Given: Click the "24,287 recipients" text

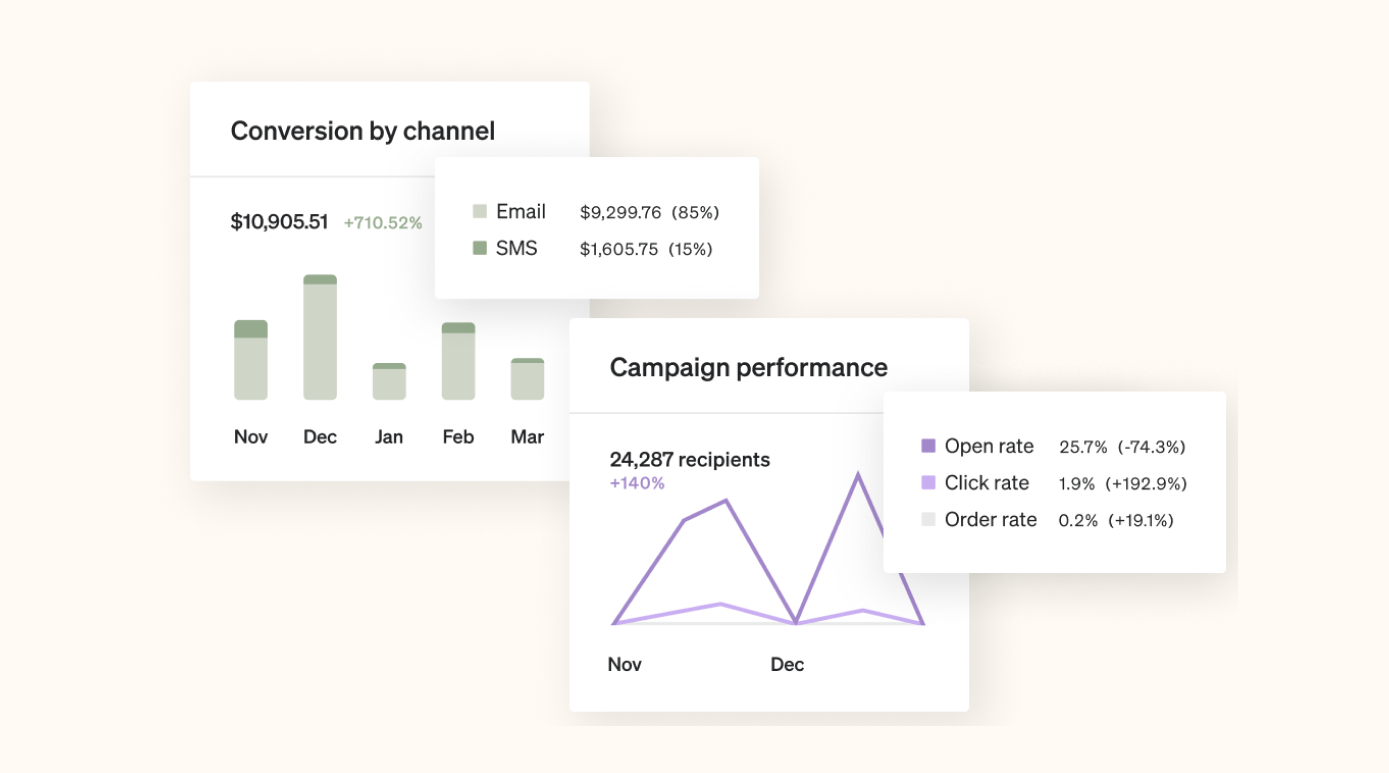Looking at the screenshot, I should (690, 460).
